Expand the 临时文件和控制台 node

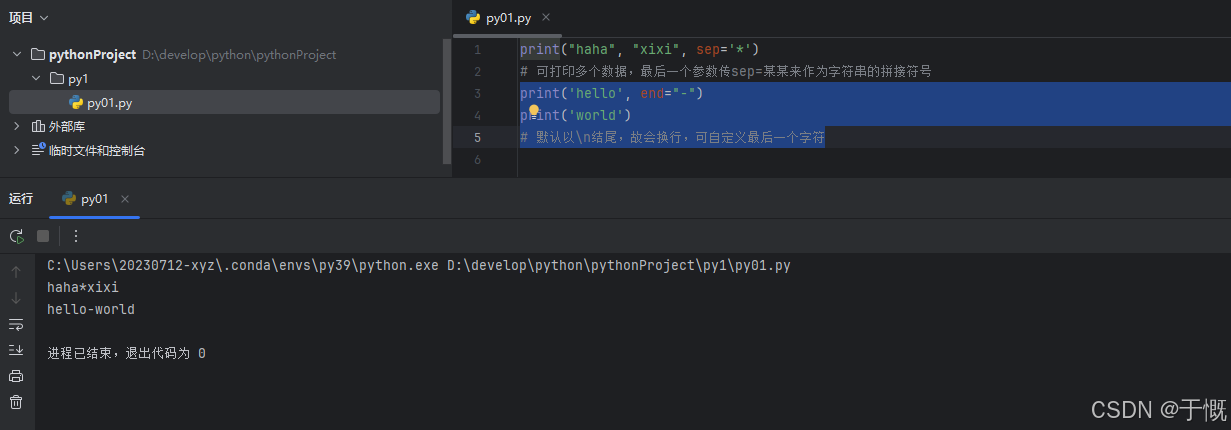(17, 150)
